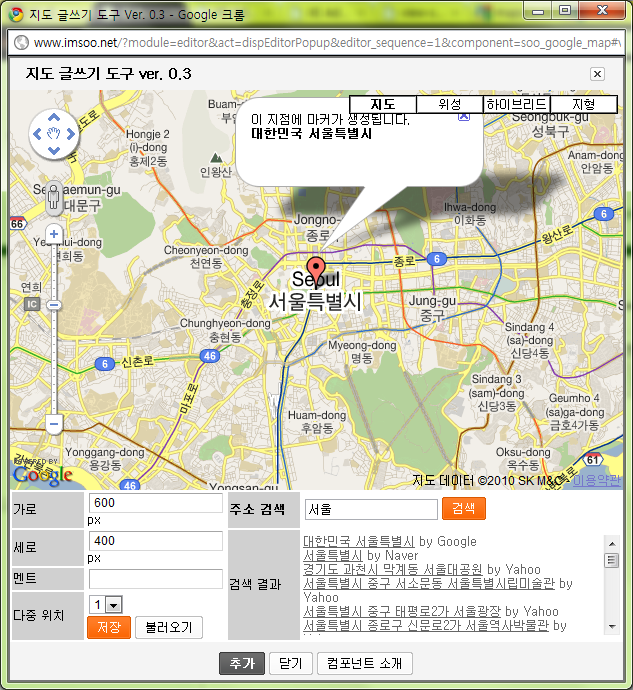Click the route 46 shield near 충현동
This screenshot has height=690, width=633.
tap(210, 356)
